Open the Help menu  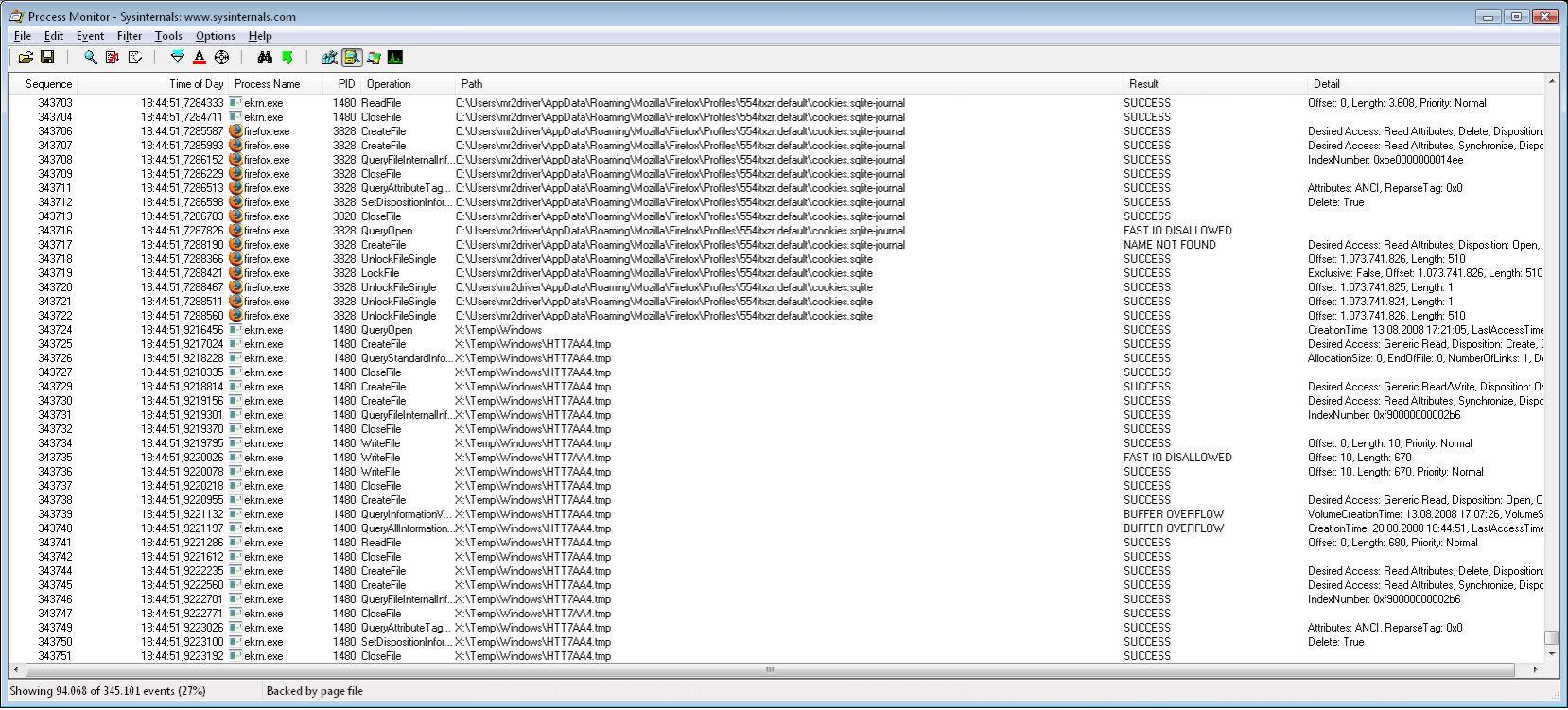coord(260,36)
